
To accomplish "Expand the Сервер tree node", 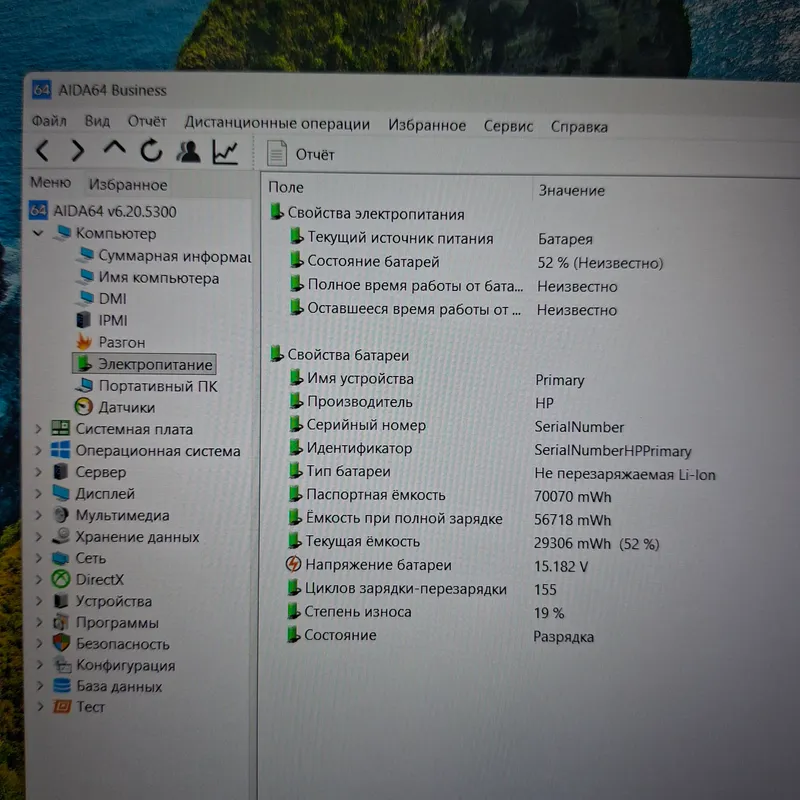I will (38, 471).
